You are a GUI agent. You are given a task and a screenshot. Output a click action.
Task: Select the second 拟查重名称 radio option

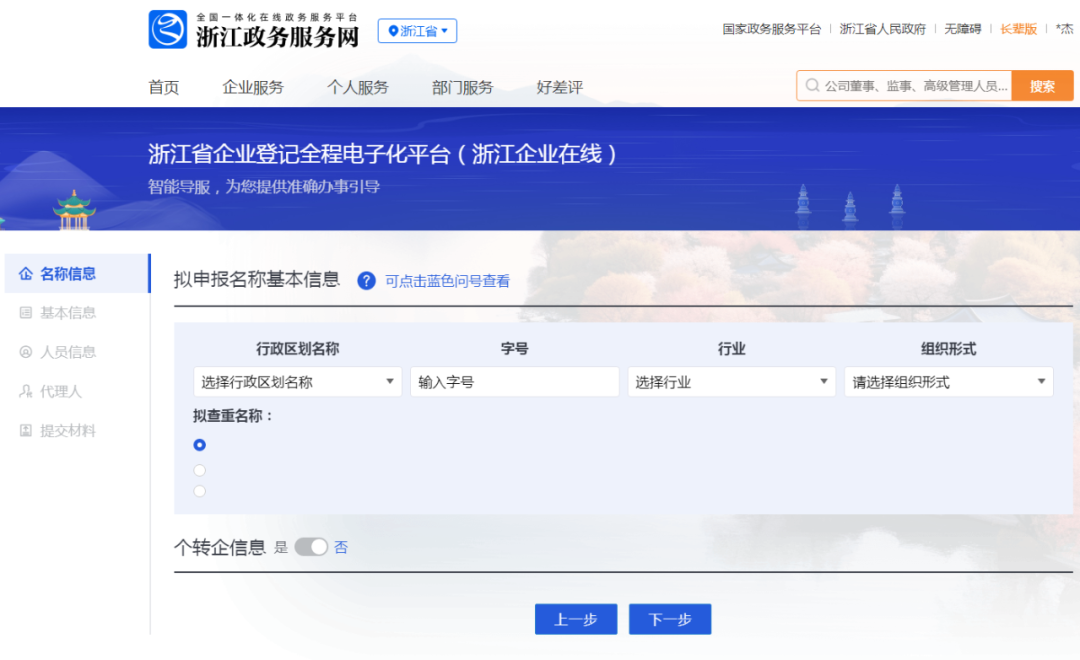[x=200, y=470]
